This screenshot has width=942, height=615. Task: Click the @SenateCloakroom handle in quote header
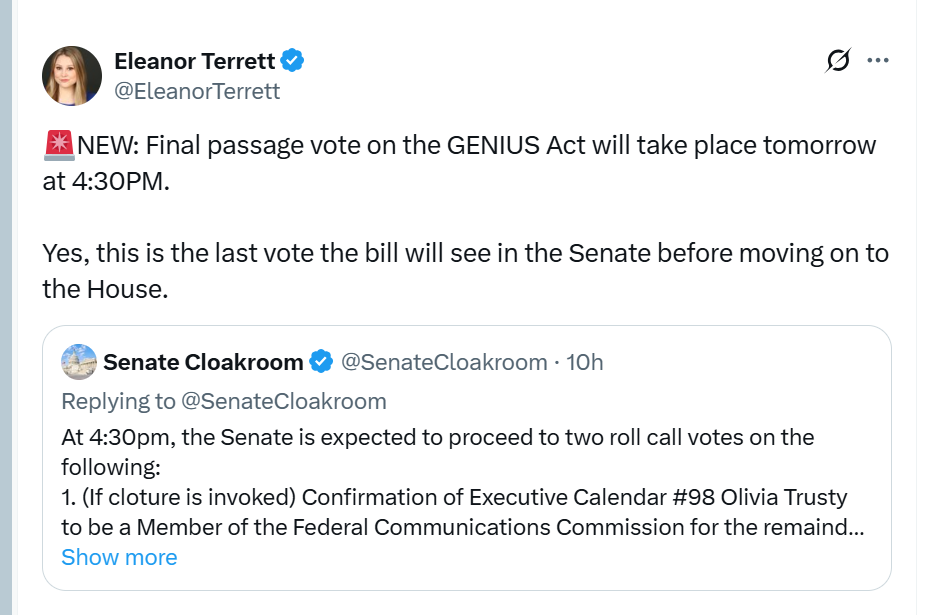(444, 362)
